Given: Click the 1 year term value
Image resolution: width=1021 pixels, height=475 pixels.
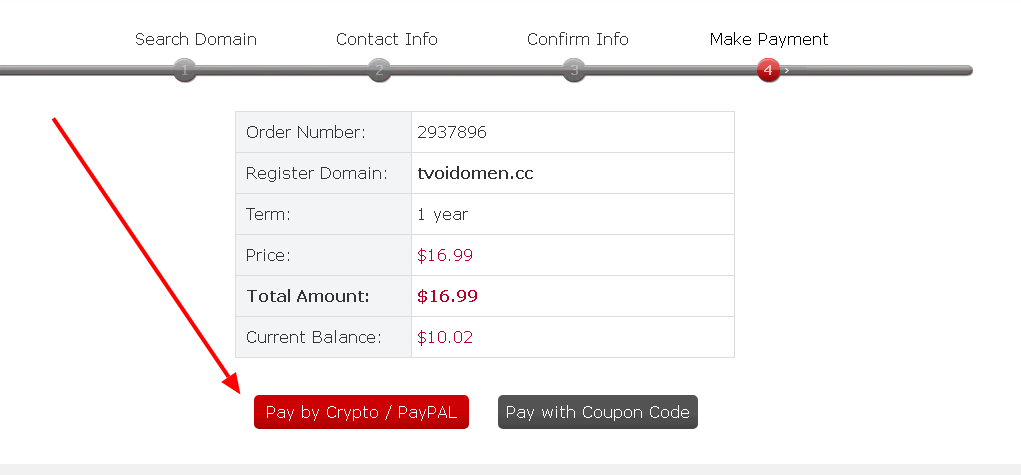Looking at the screenshot, I should tap(443, 214).
